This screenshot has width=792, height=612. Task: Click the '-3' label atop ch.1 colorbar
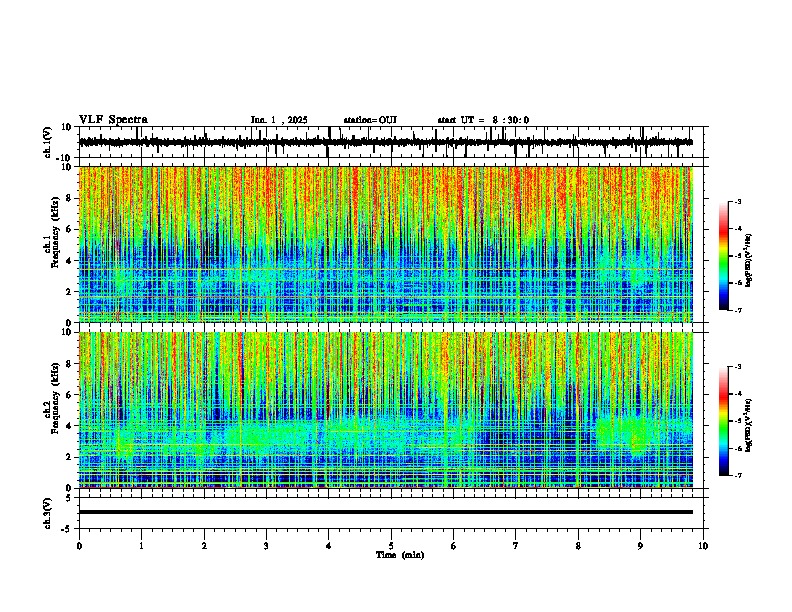point(737,201)
